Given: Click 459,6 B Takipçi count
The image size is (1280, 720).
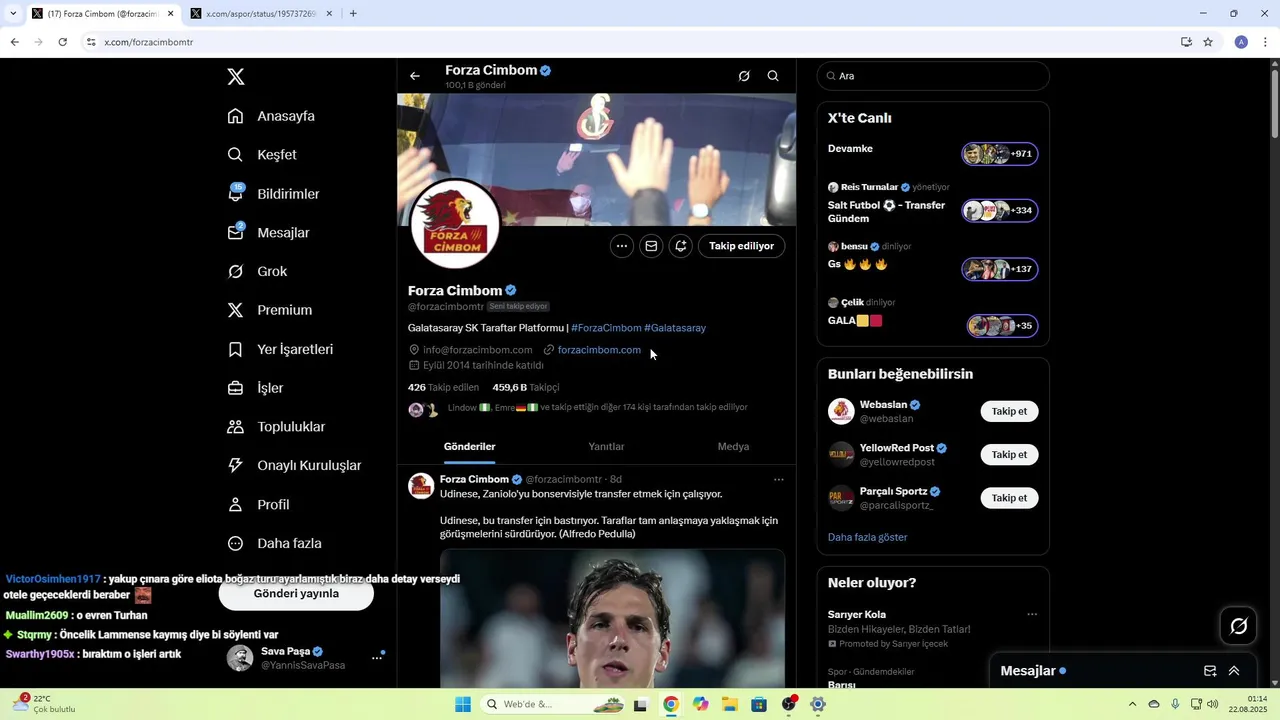Looking at the screenshot, I should point(526,387).
